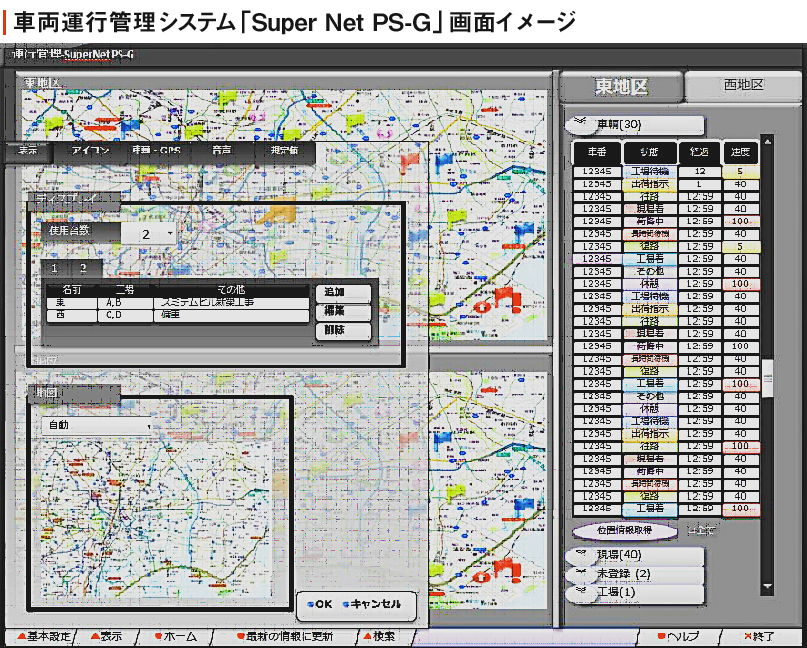807x648 pixels.
Task: Click the 削除 button
Action: pyautogui.click(x=343, y=330)
